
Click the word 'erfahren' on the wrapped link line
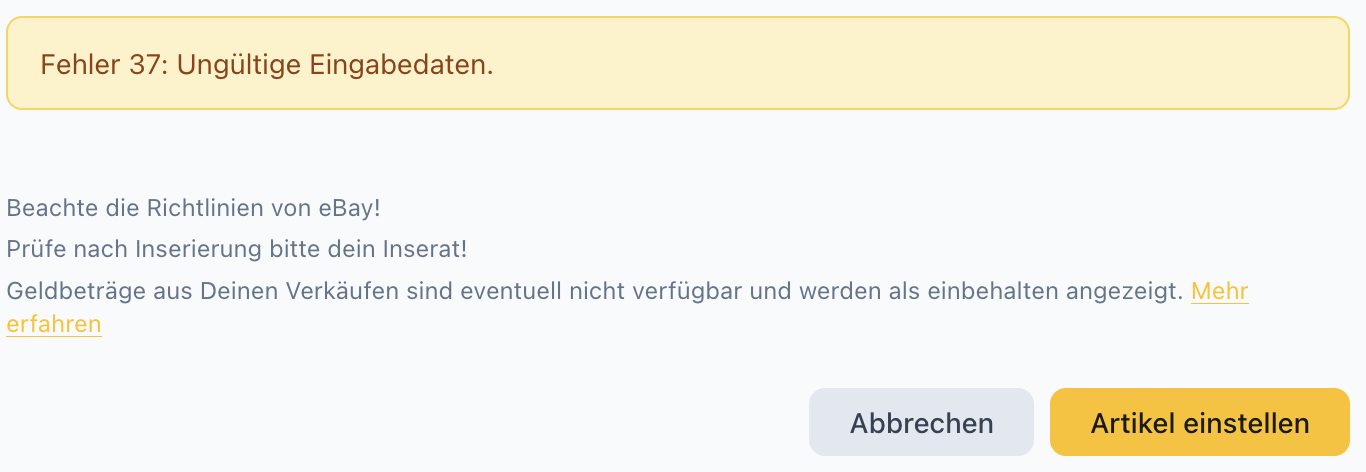54,324
